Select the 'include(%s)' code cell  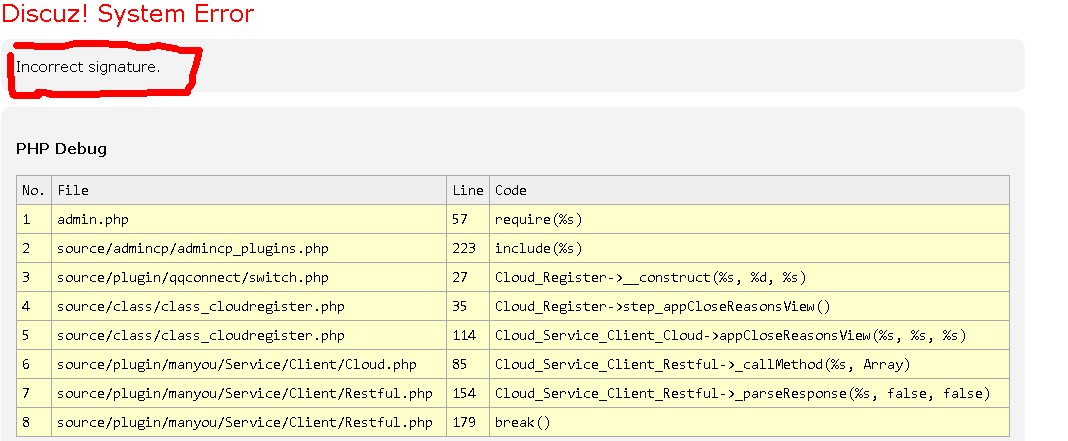749,248
